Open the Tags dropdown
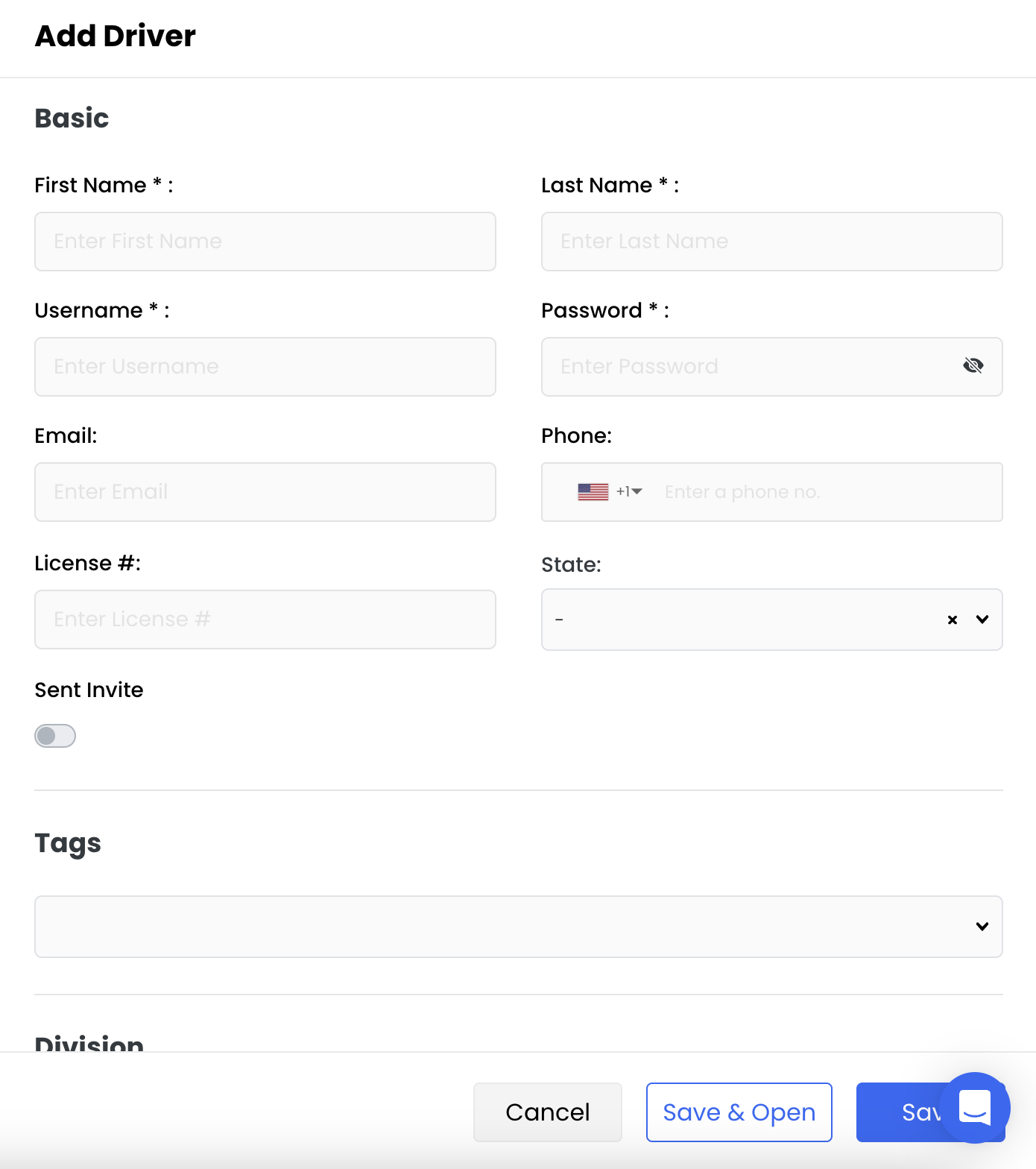 pos(982,927)
